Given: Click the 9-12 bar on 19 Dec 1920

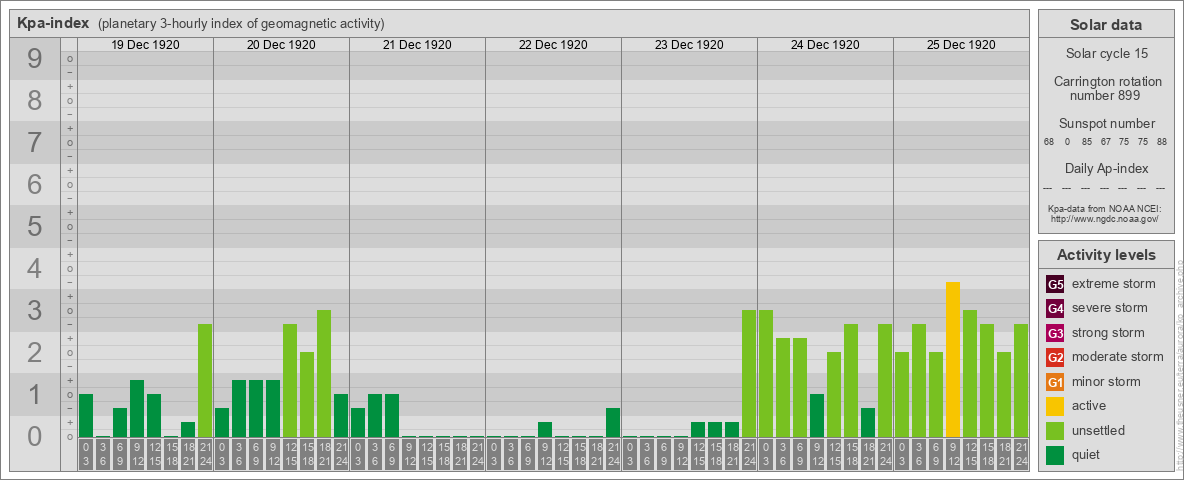Looking at the screenshot, I should coord(137,408).
